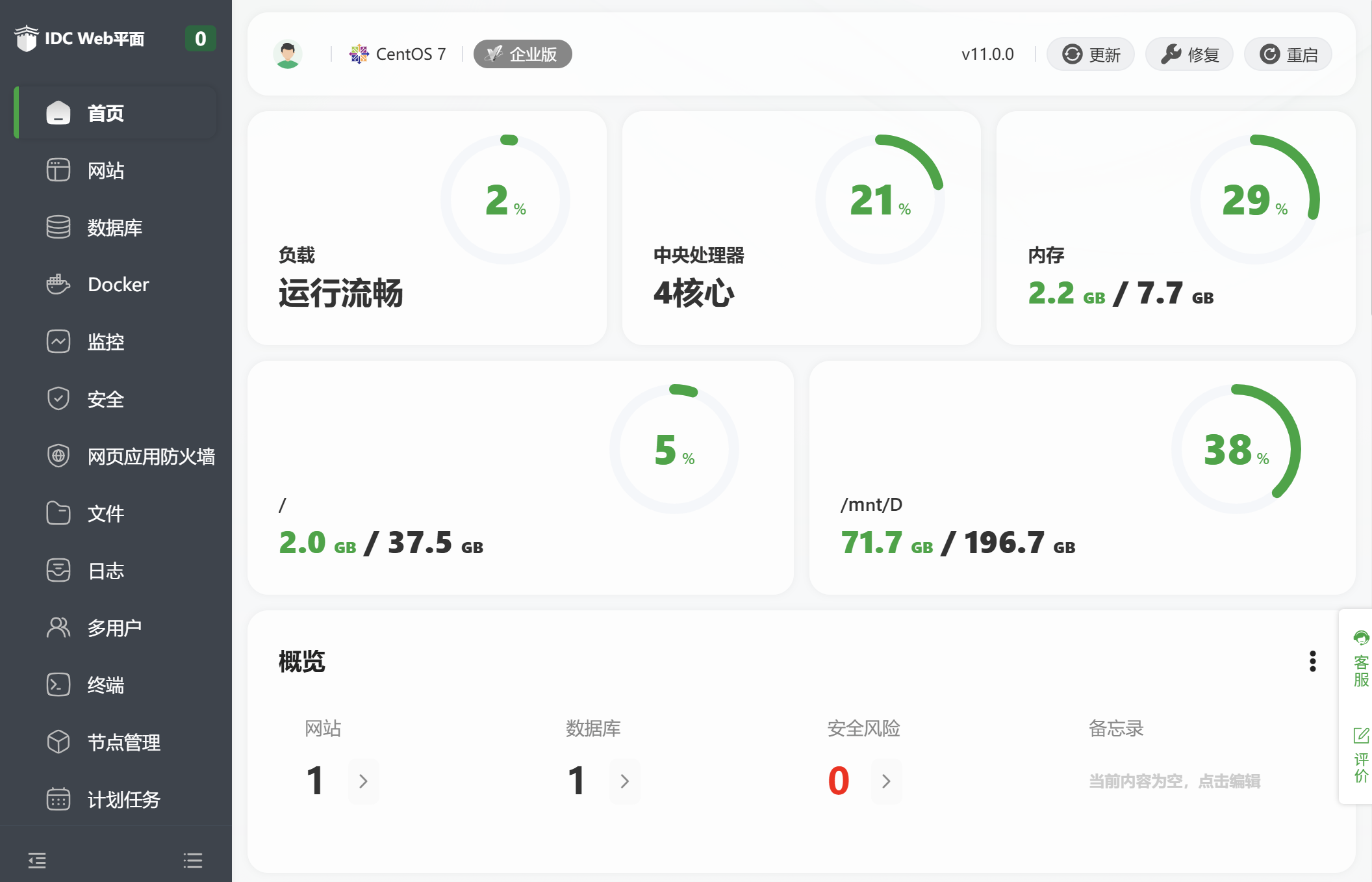The width and height of the screenshot is (1372, 882).
Task: Click the restart icon in 重启 button
Action: 1270,54
